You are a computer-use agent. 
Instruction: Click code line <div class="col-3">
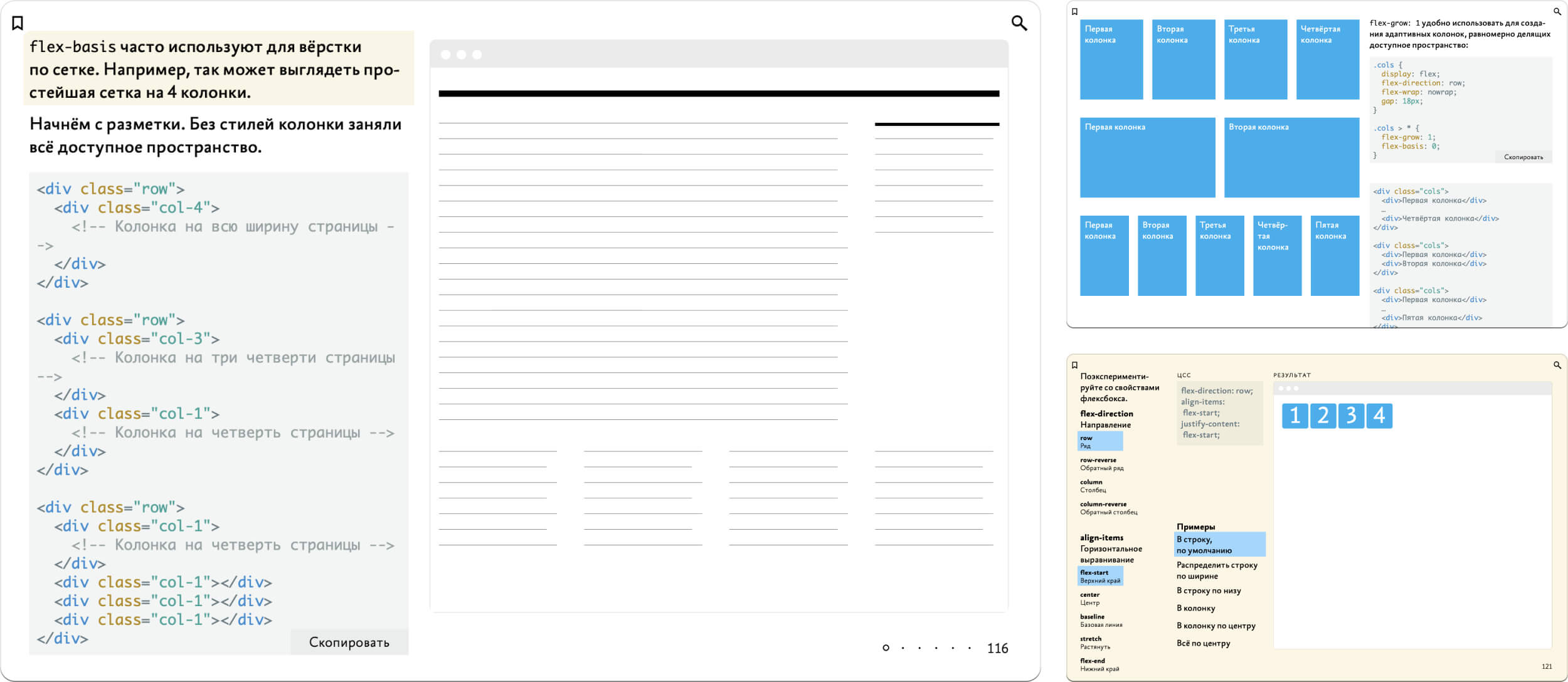(137, 338)
